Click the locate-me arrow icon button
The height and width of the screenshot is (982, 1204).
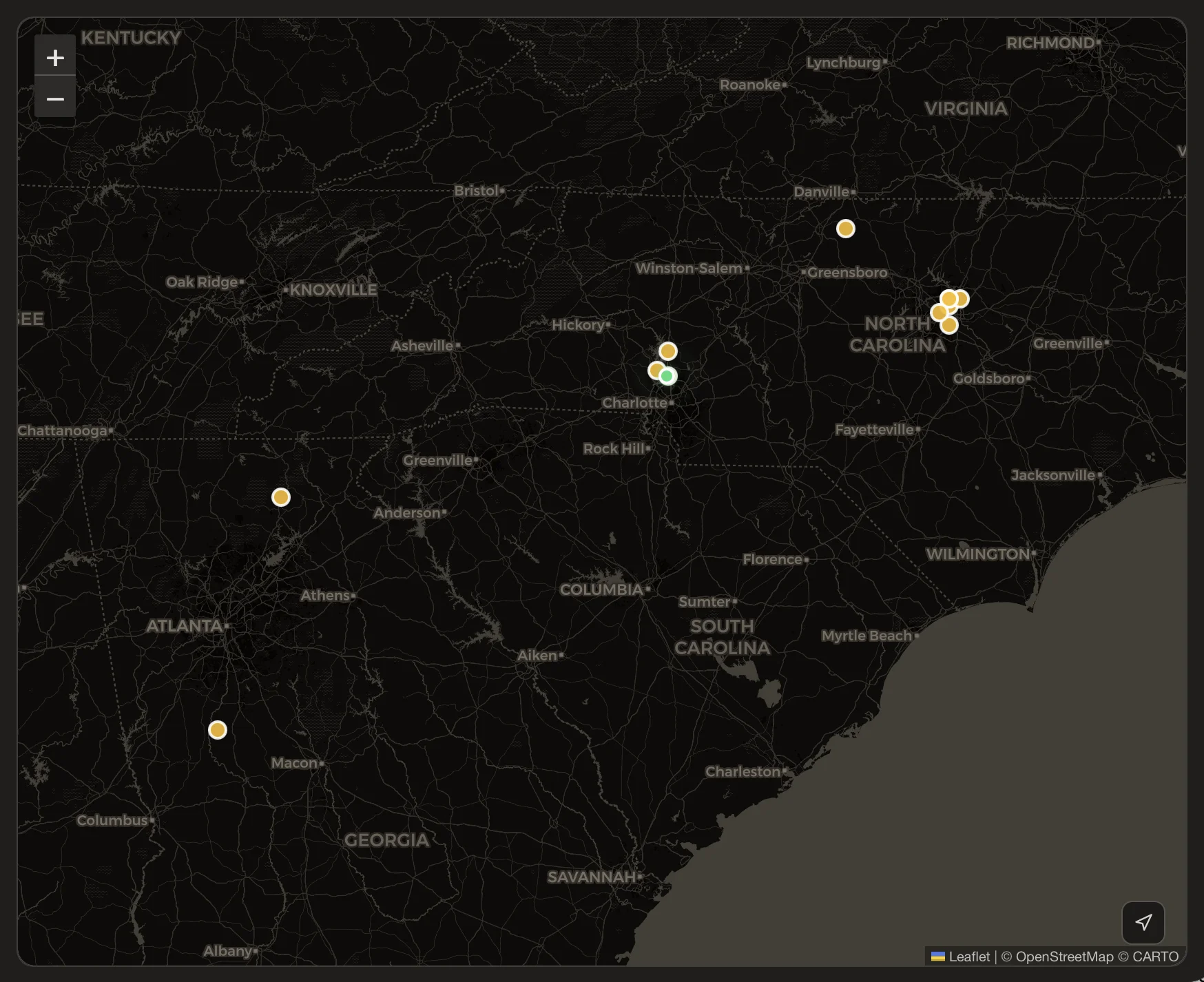pyautogui.click(x=1143, y=922)
